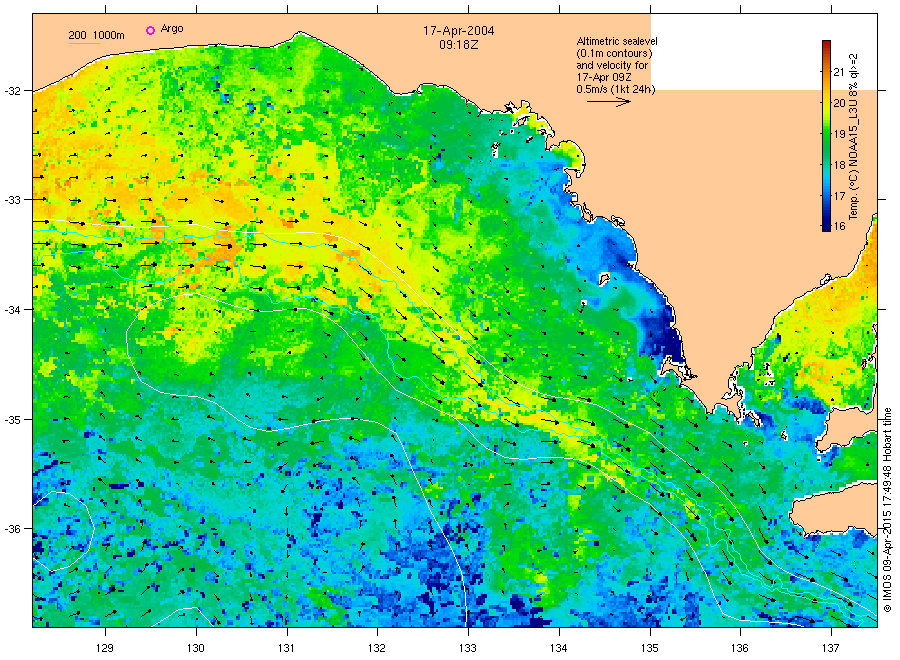900x660 pixels.
Task: Click the -34 latitude axis label
Action: point(12,310)
